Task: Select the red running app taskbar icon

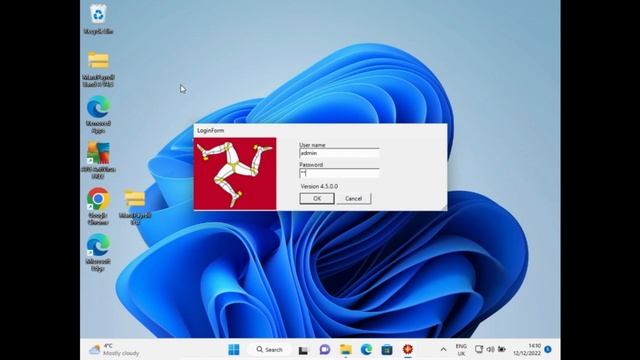Action: [x=408, y=349]
